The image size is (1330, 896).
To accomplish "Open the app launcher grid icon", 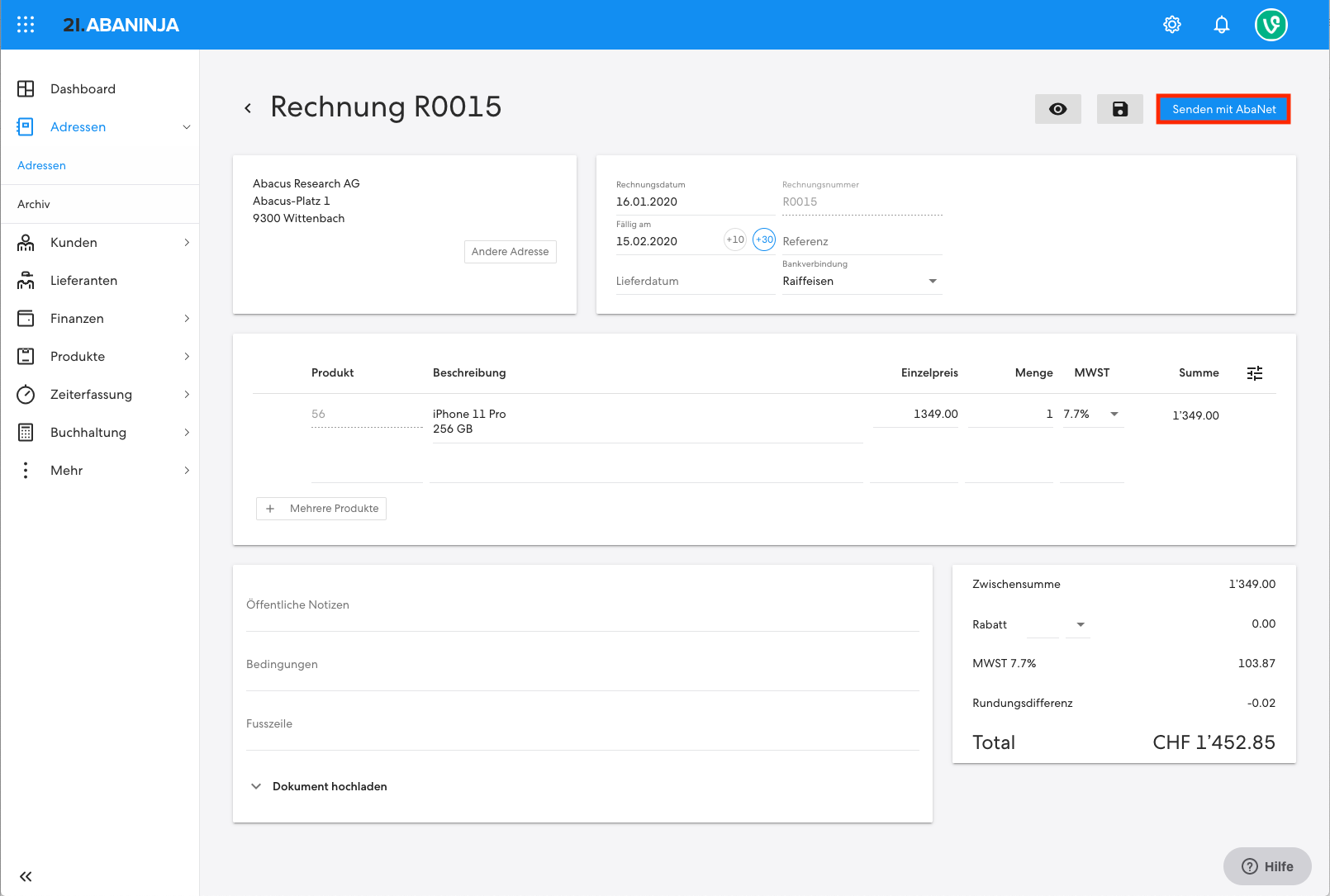I will [26, 25].
